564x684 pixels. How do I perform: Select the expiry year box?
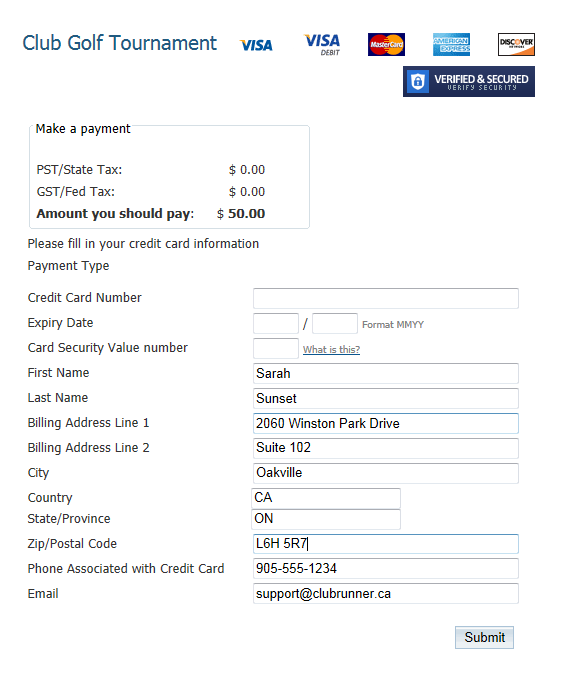(x=335, y=324)
